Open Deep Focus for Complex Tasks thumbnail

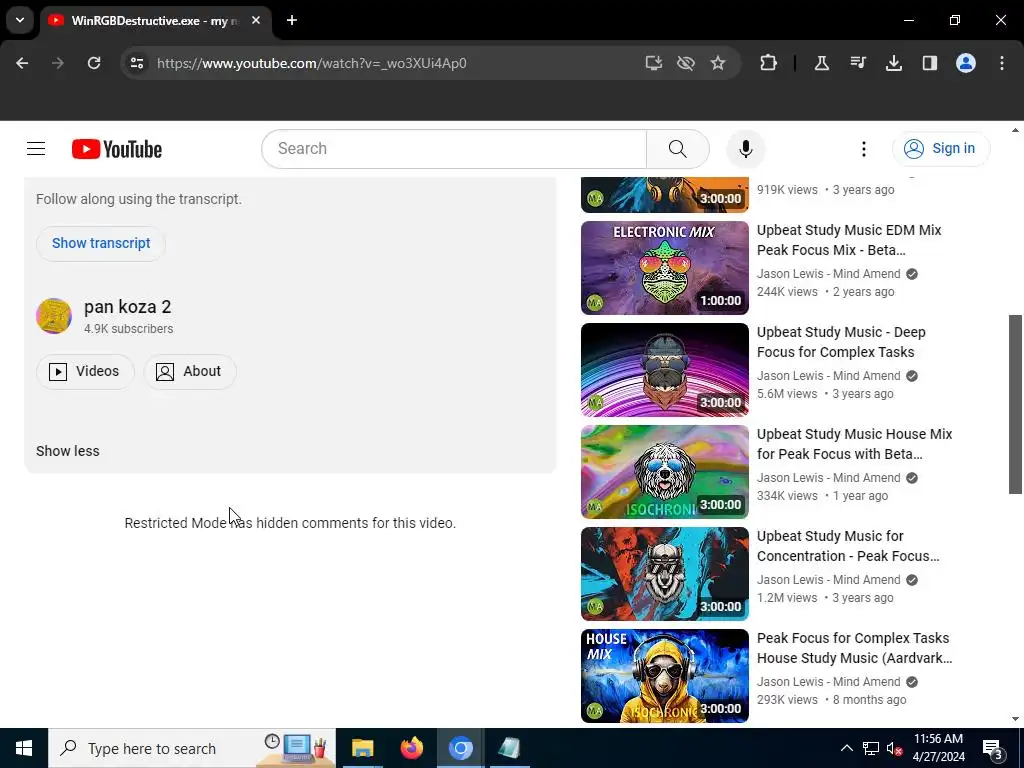coord(664,370)
